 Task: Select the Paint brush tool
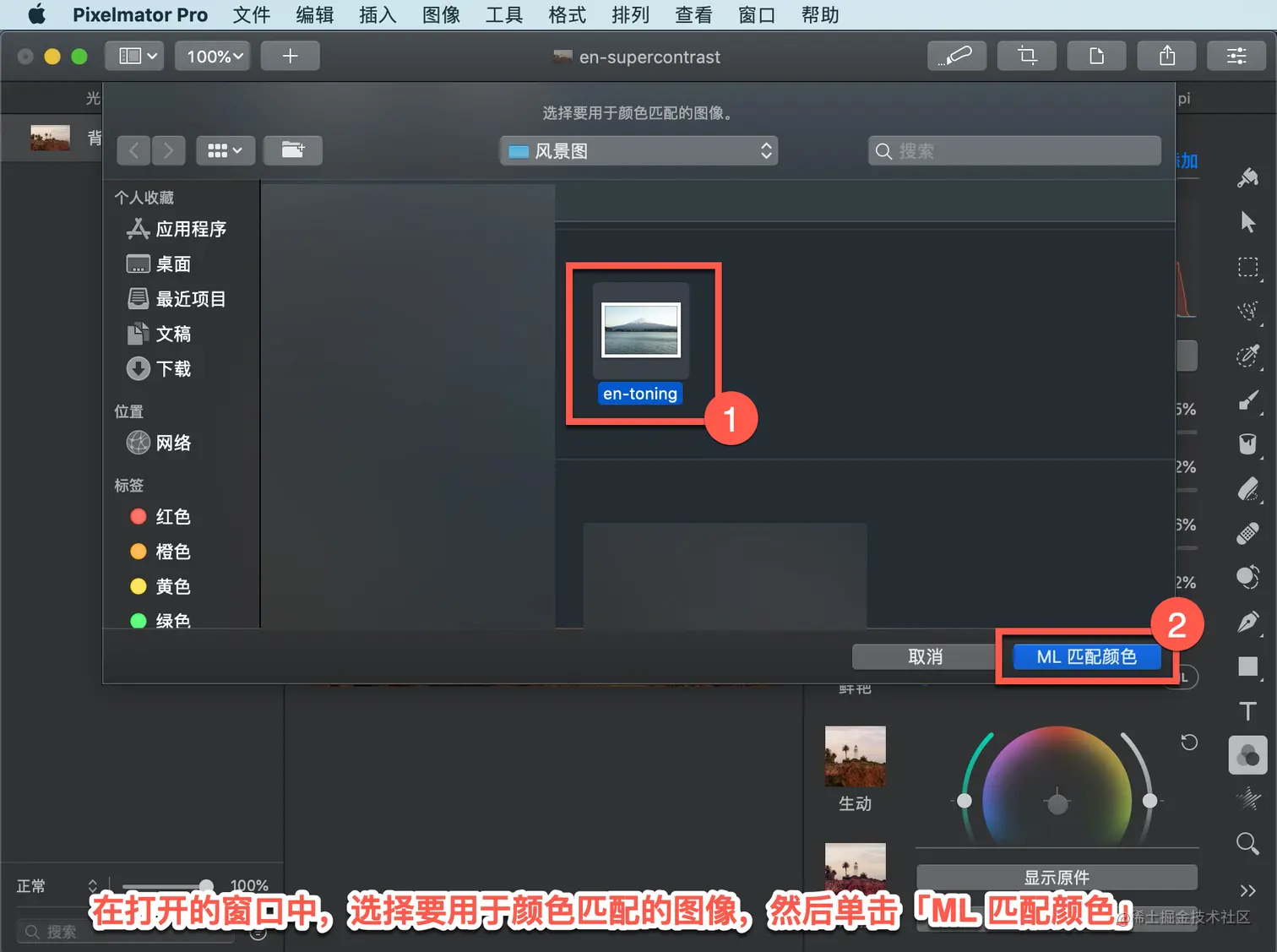1247,400
